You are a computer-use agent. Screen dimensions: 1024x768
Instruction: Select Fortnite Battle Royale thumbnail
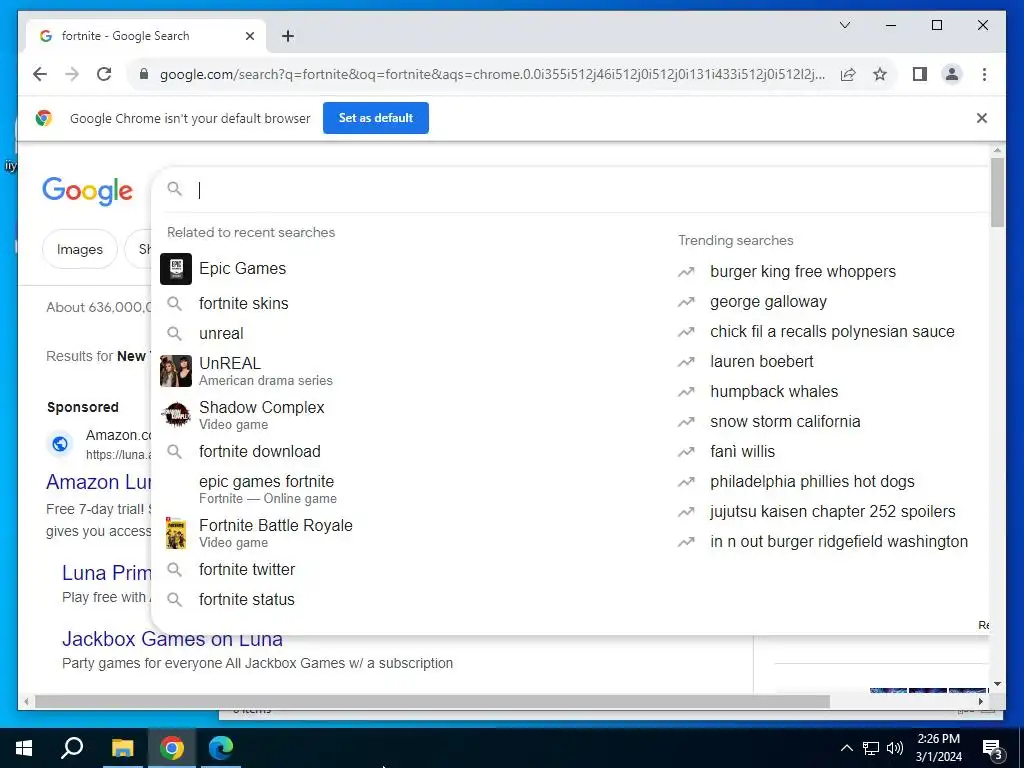tap(176, 533)
